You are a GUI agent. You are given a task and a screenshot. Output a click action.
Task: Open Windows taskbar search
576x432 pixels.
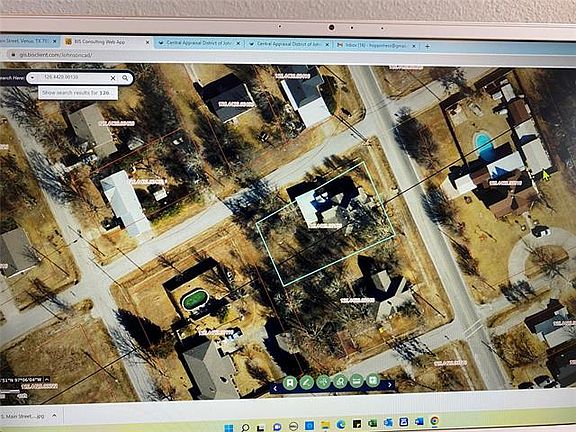click(x=245, y=427)
